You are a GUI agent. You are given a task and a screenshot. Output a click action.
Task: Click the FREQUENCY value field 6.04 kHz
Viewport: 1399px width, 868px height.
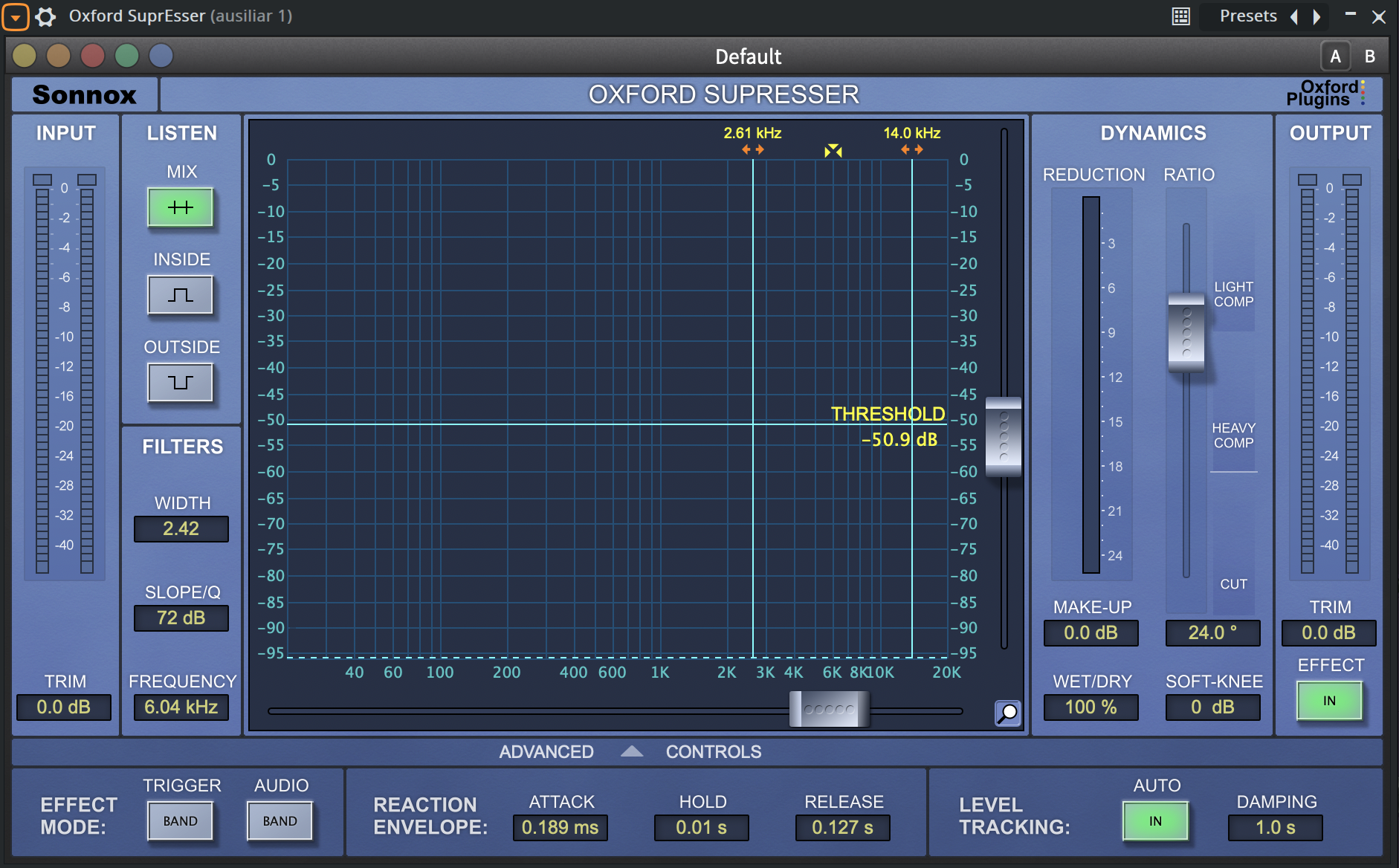[181, 707]
